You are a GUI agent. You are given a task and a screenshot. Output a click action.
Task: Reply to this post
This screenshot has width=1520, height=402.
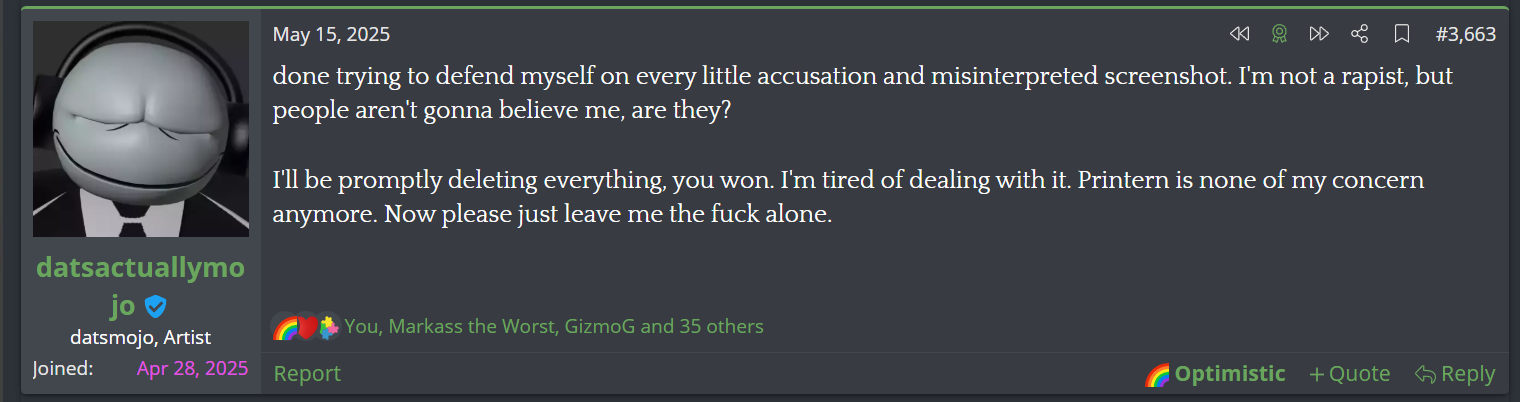click(x=1455, y=374)
